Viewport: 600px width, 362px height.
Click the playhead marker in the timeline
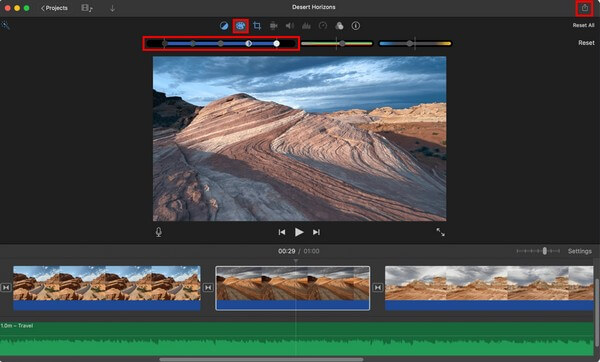click(x=296, y=261)
